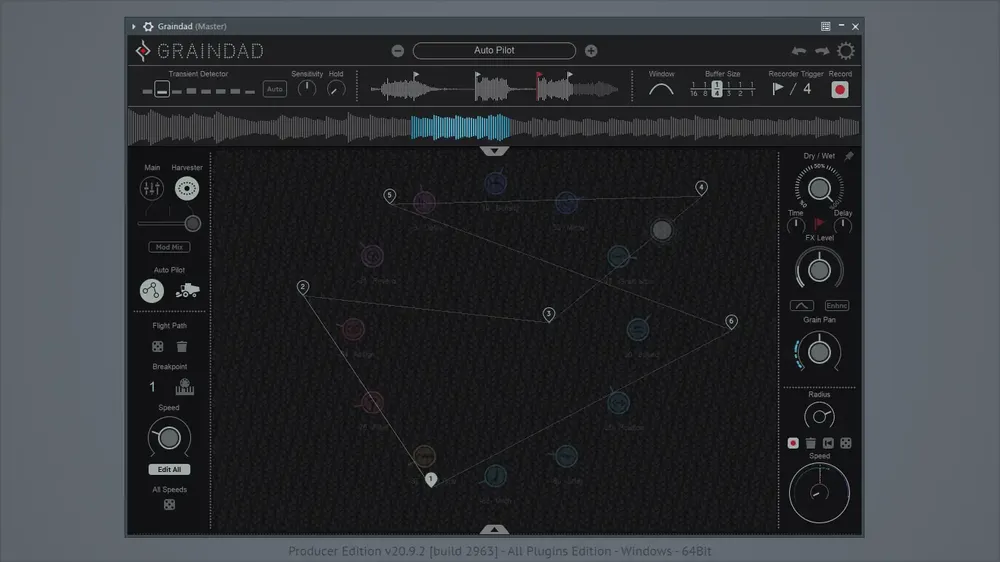This screenshot has height=562, width=1000.
Task: Adjust the Dry/Wet knob
Action: point(820,189)
